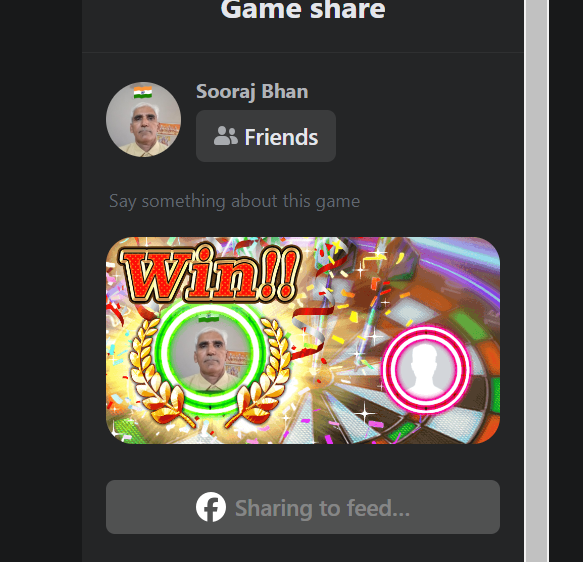Click the vertical scrollbar track
This screenshot has width=583, height=562.
(x=537, y=281)
